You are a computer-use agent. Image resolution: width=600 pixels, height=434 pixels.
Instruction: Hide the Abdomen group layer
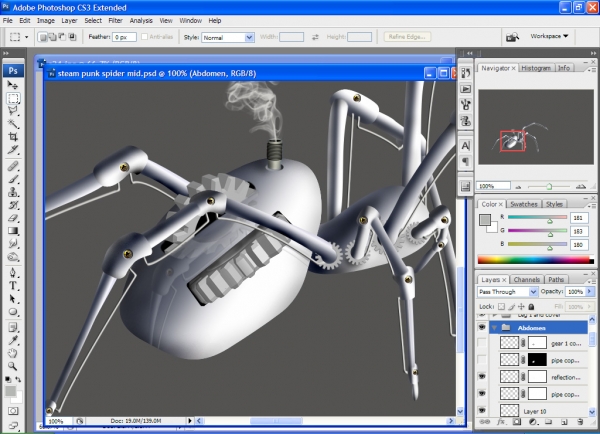point(482,328)
